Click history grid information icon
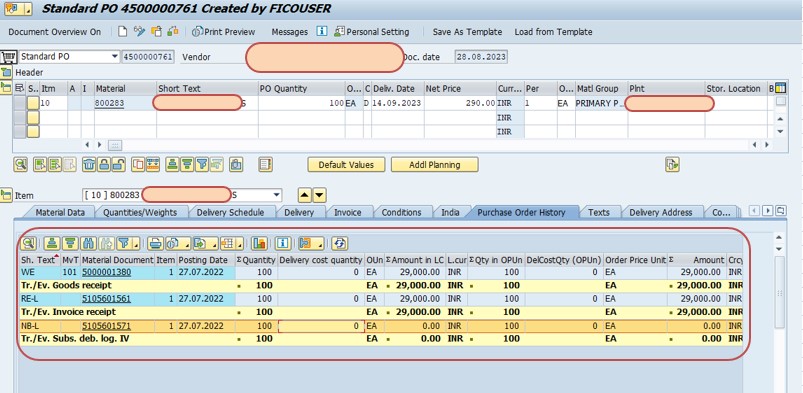Screen dimensions: 803x393 pyautogui.click(x=283, y=242)
